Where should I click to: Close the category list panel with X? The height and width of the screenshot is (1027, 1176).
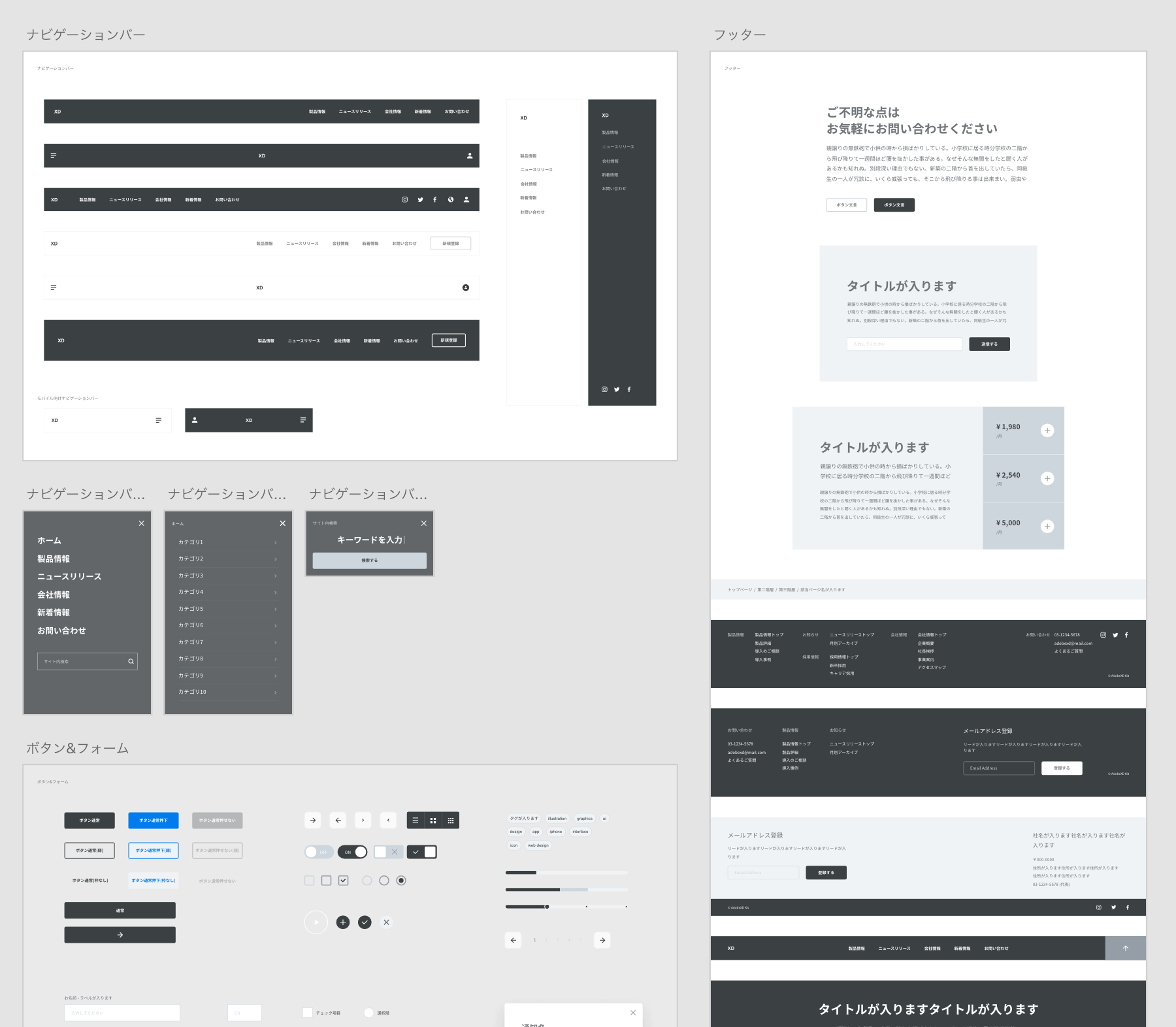(x=282, y=523)
